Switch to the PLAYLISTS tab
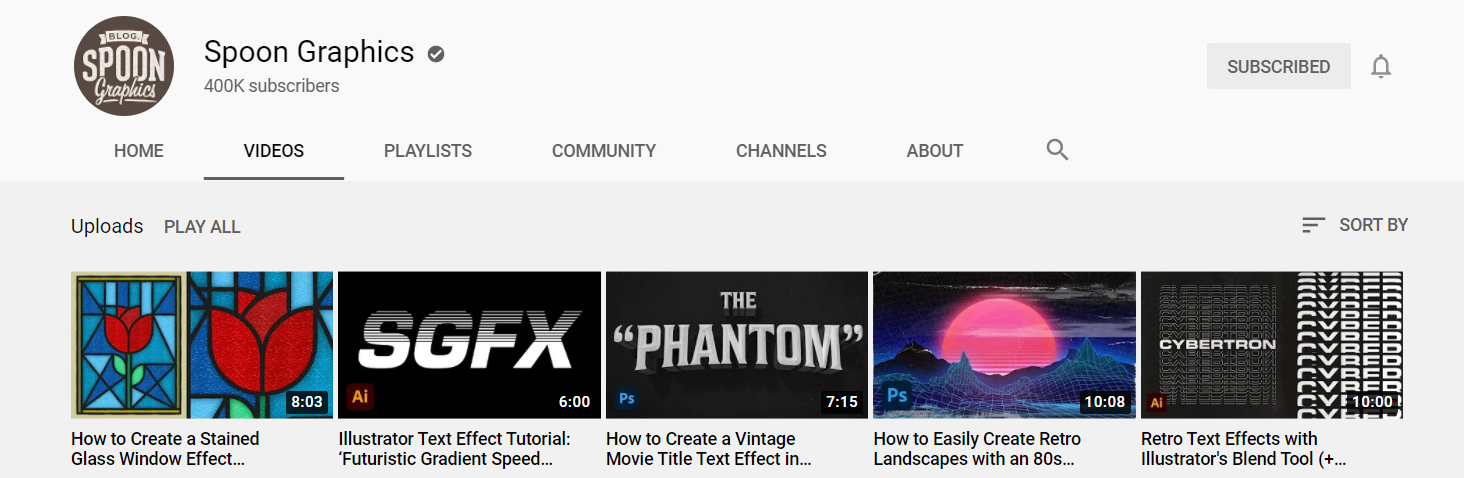The image size is (1464, 478). click(x=428, y=151)
